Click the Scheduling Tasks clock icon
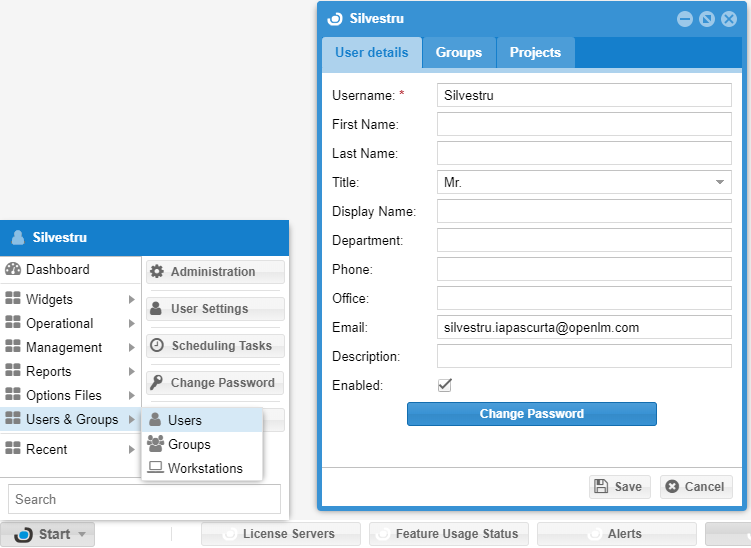Image resolution: width=751 pixels, height=548 pixels. (x=157, y=346)
